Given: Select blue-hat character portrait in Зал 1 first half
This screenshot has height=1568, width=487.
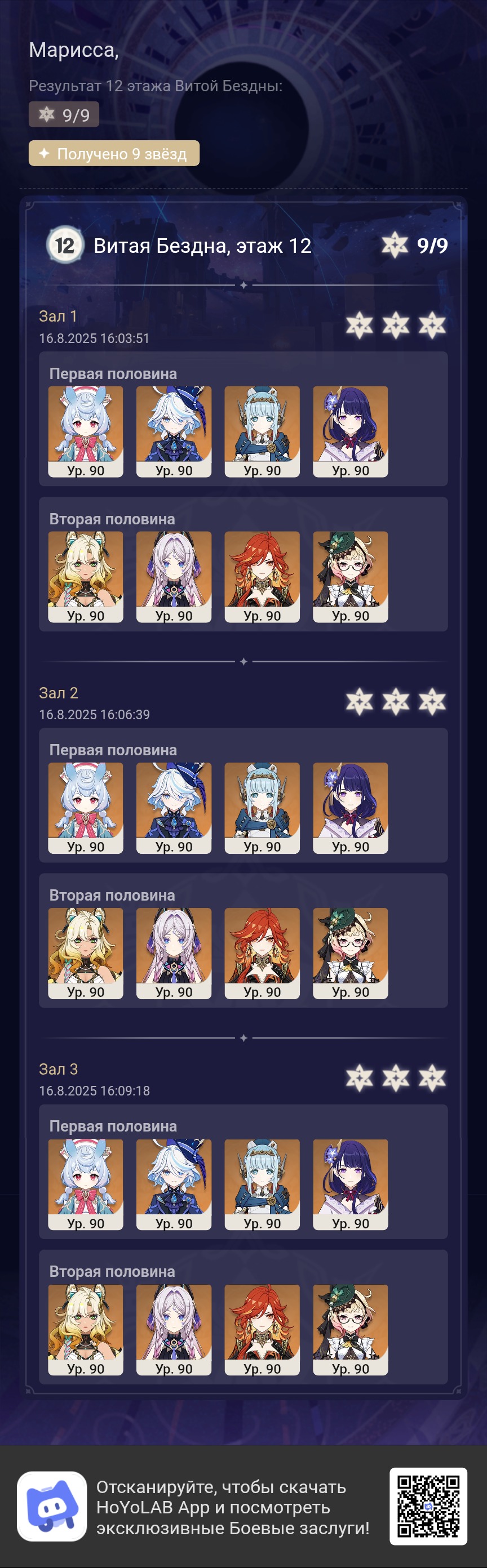Looking at the screenshot, I should 174,431.
